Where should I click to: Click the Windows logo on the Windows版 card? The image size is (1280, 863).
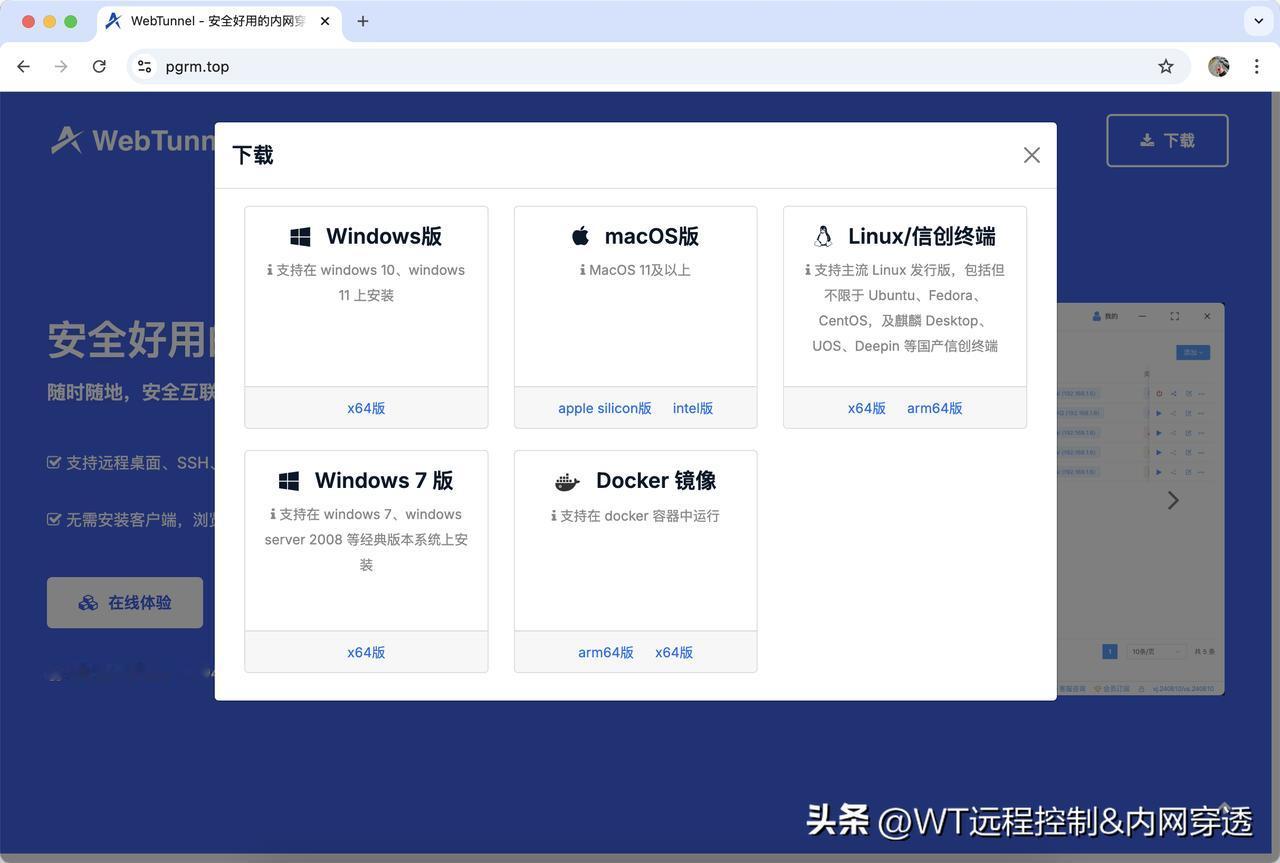300,236
